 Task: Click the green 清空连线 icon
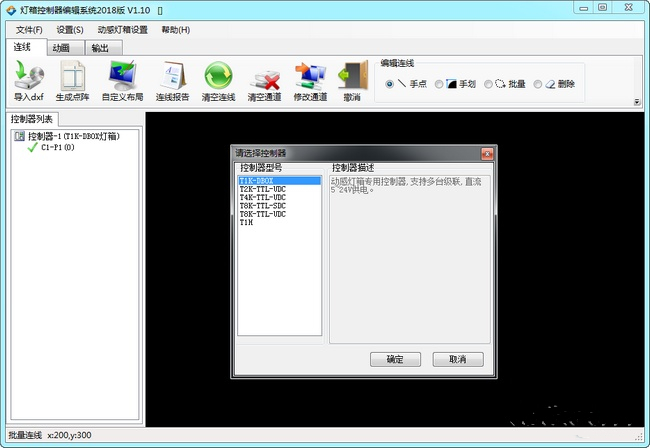tap(218, 75)
